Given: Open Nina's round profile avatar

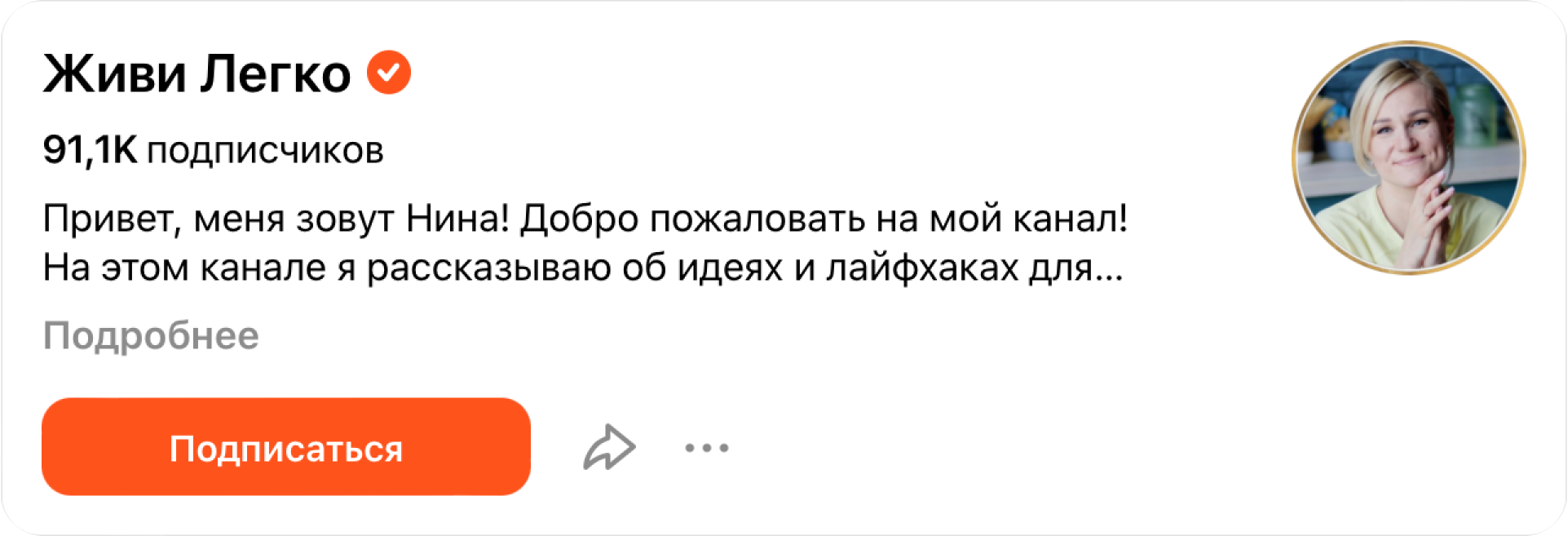Looking at the screenshot, I should [1408, 157].
